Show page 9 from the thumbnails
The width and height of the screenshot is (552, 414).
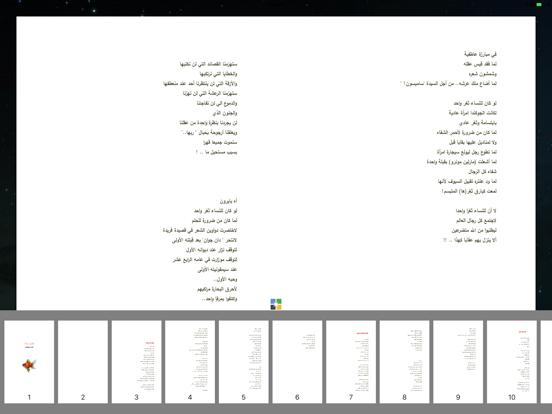click(458, 362)
